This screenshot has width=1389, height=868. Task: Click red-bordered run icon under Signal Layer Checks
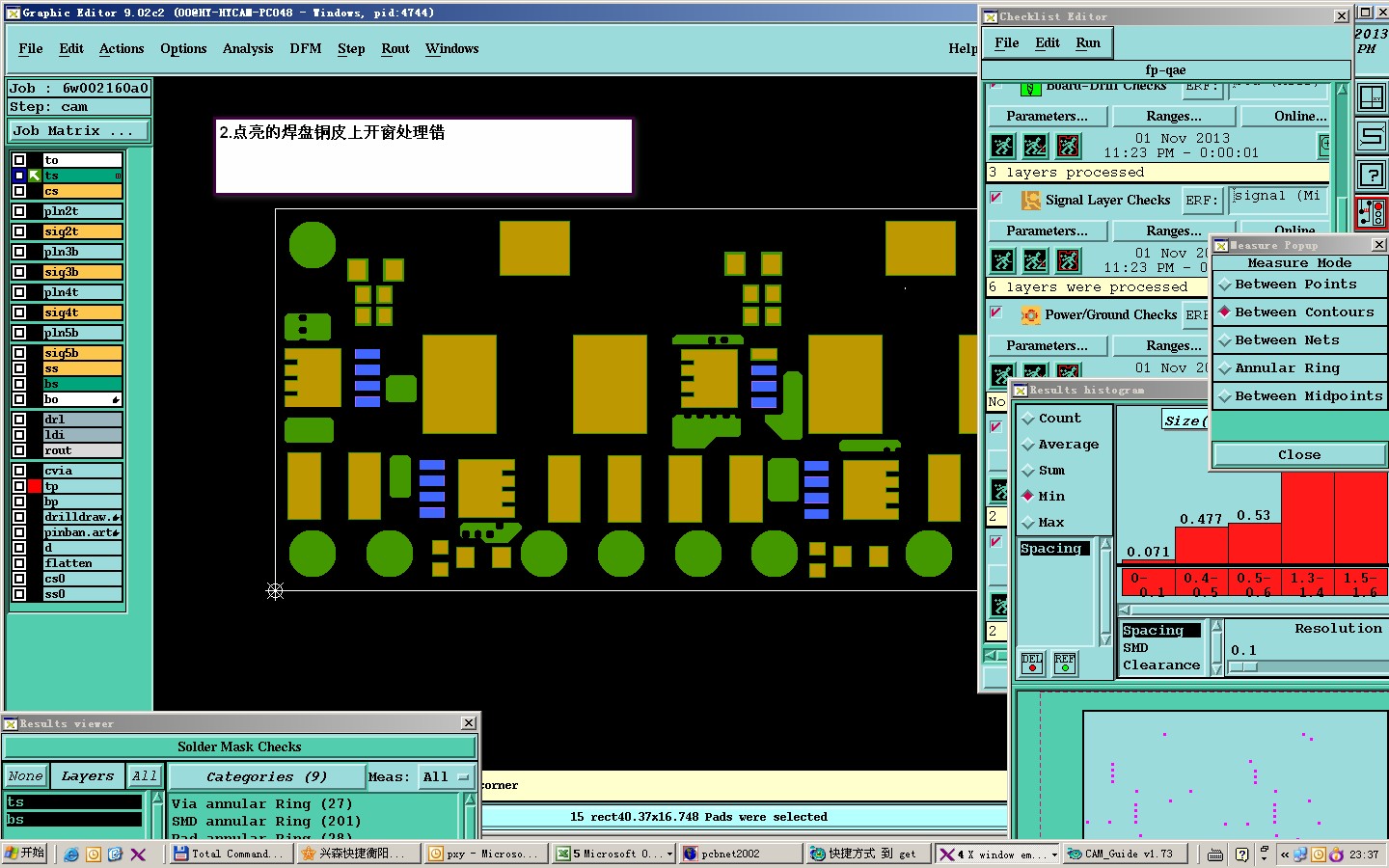pos(1068,260)
